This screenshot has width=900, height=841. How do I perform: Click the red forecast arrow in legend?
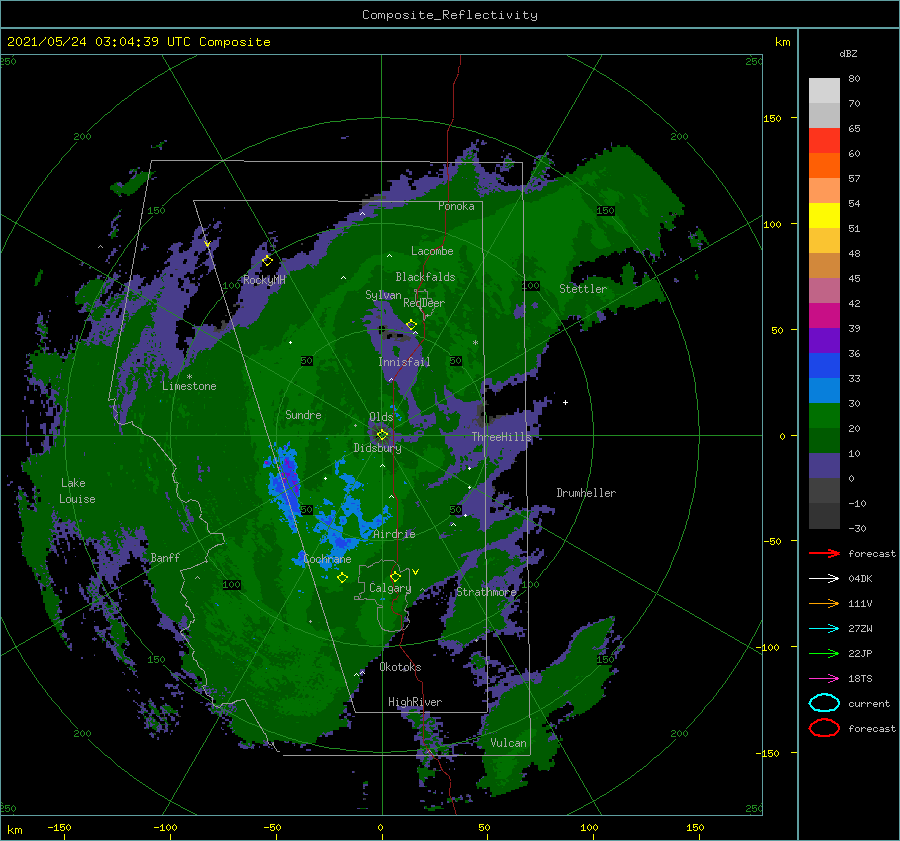click(824, 553)
